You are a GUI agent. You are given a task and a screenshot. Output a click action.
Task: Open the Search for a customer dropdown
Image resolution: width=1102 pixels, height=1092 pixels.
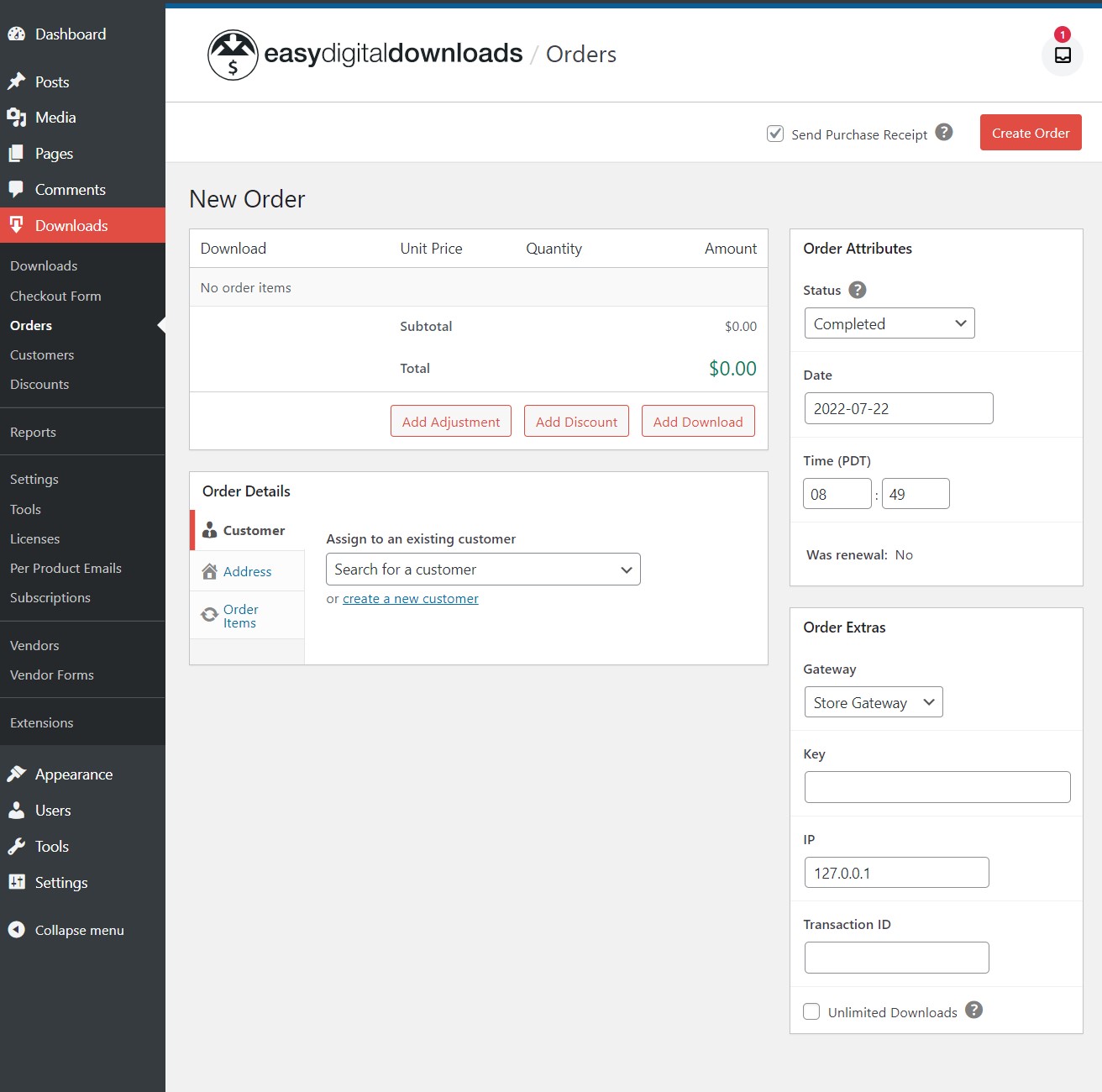(483, 569)
